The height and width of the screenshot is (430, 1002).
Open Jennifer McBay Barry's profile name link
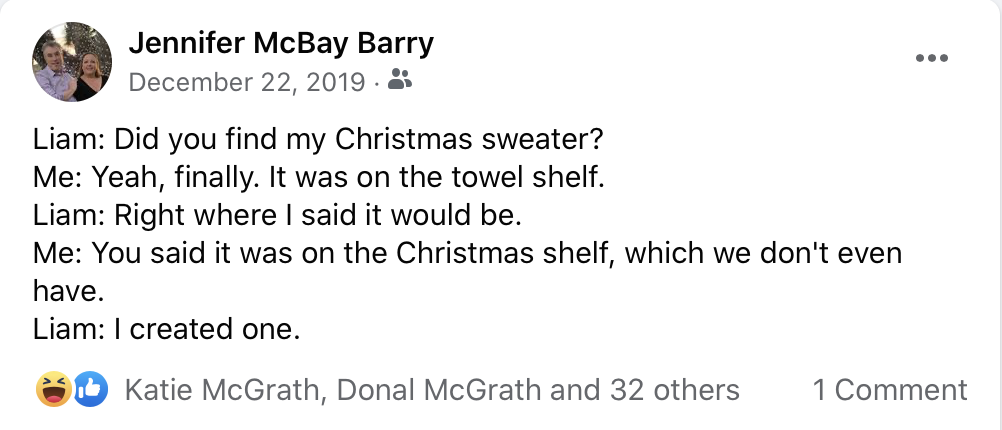pos(280,43)
